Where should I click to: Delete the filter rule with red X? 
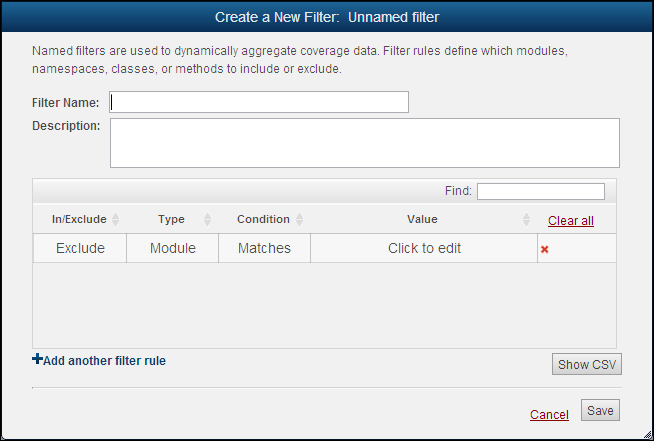click(x=545, y=249)
